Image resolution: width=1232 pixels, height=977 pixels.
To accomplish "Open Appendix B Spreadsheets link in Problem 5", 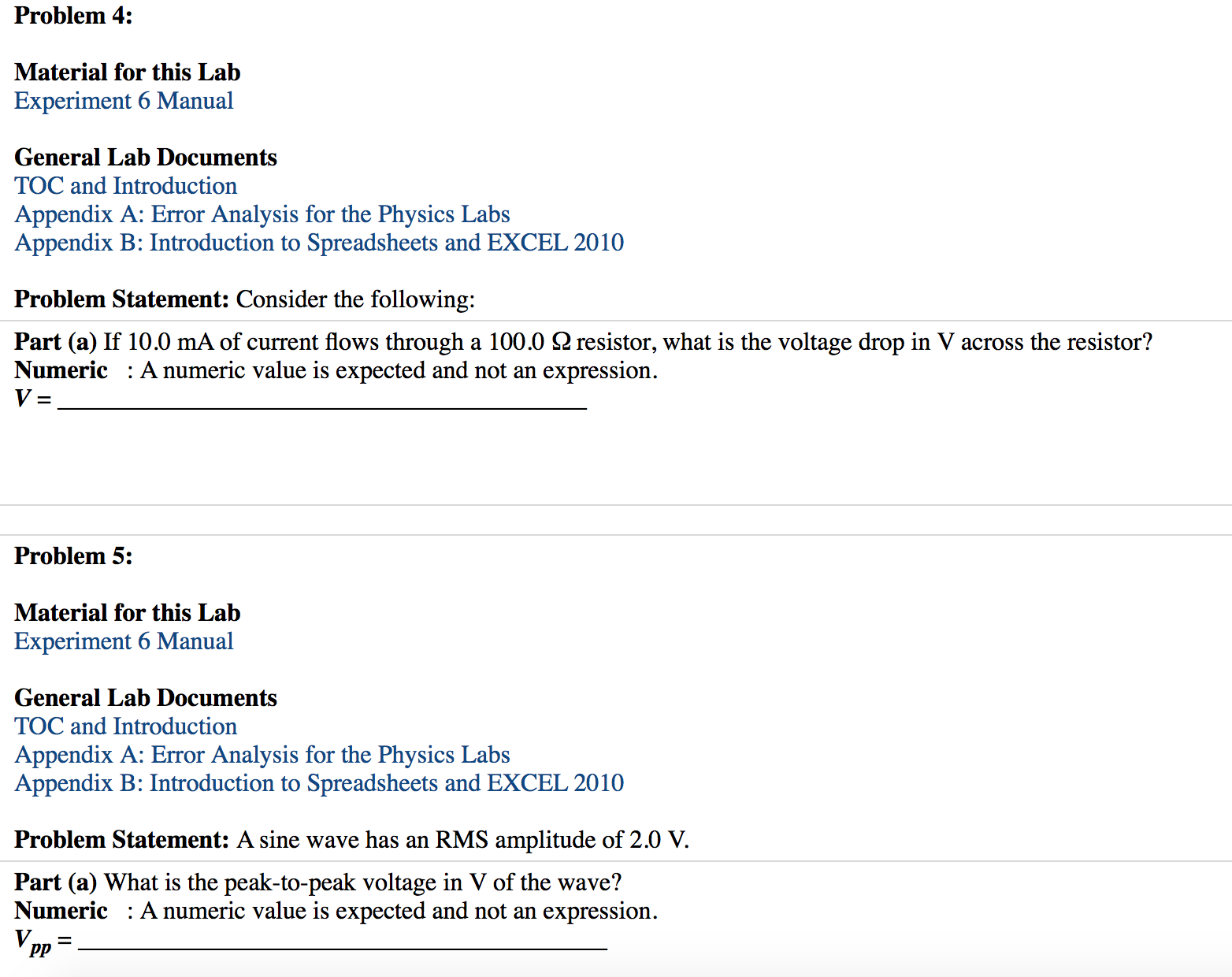I will [319, 783].
